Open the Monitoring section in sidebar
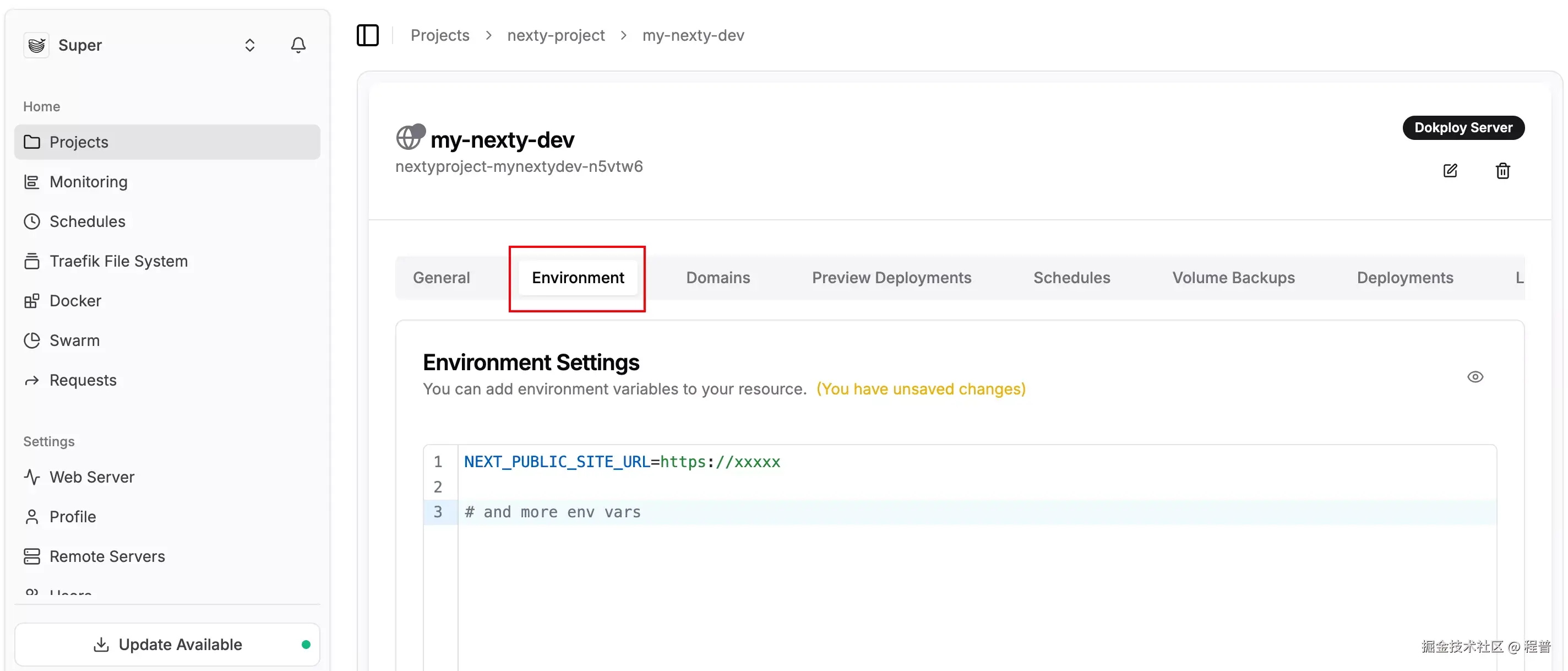 (88, 181)
